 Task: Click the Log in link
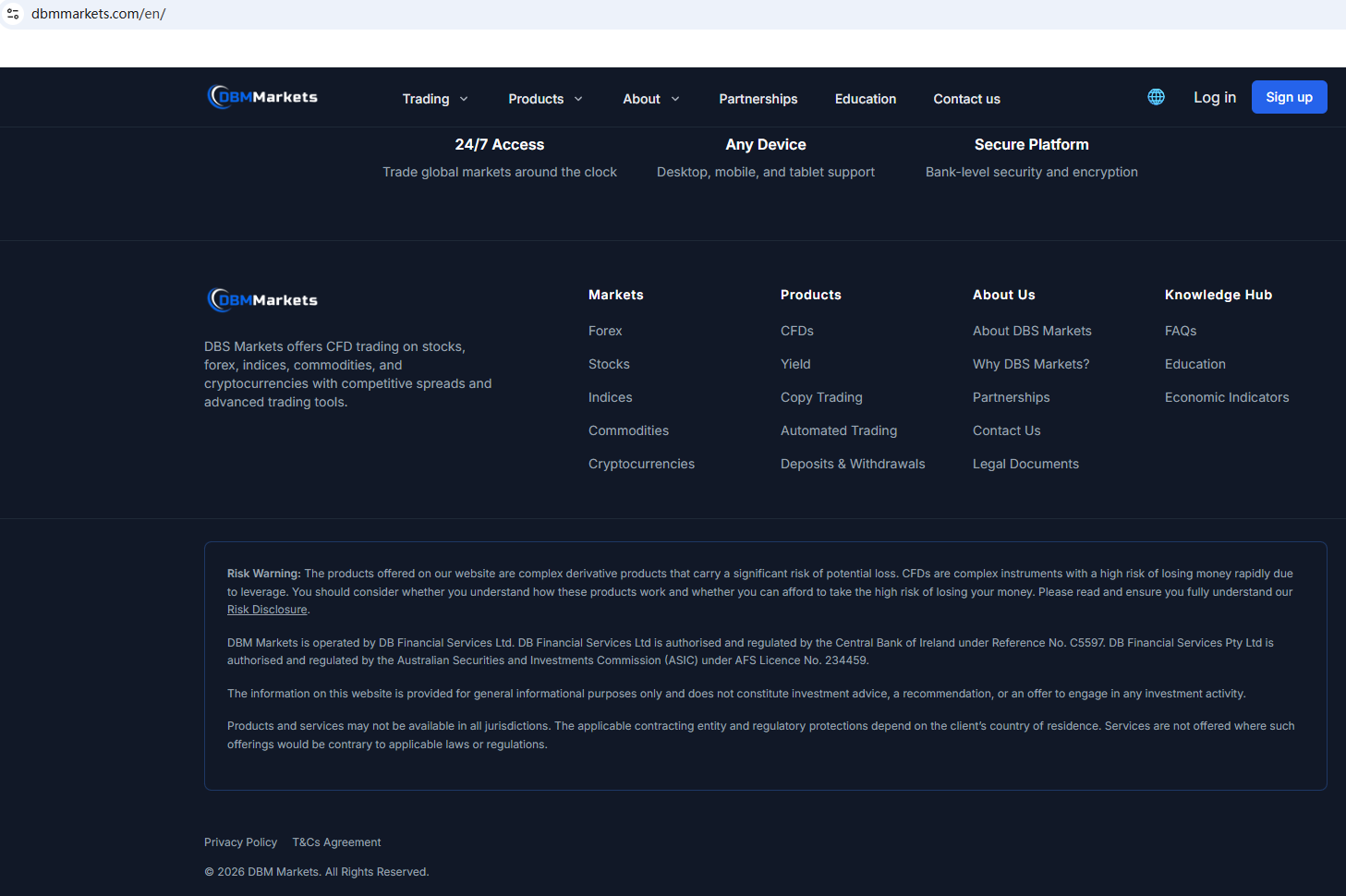point(1214,97)
